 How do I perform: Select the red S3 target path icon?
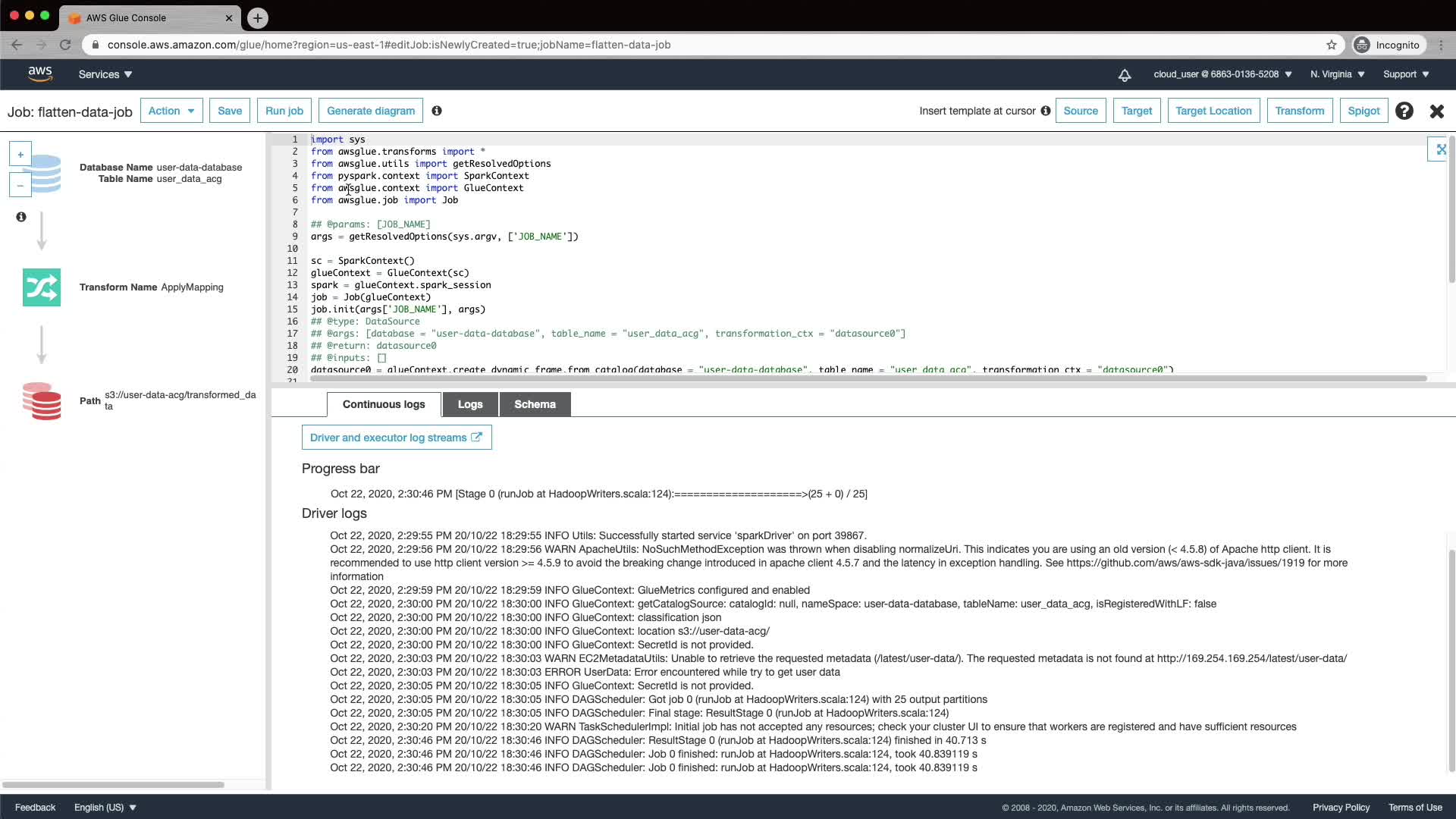42,401
